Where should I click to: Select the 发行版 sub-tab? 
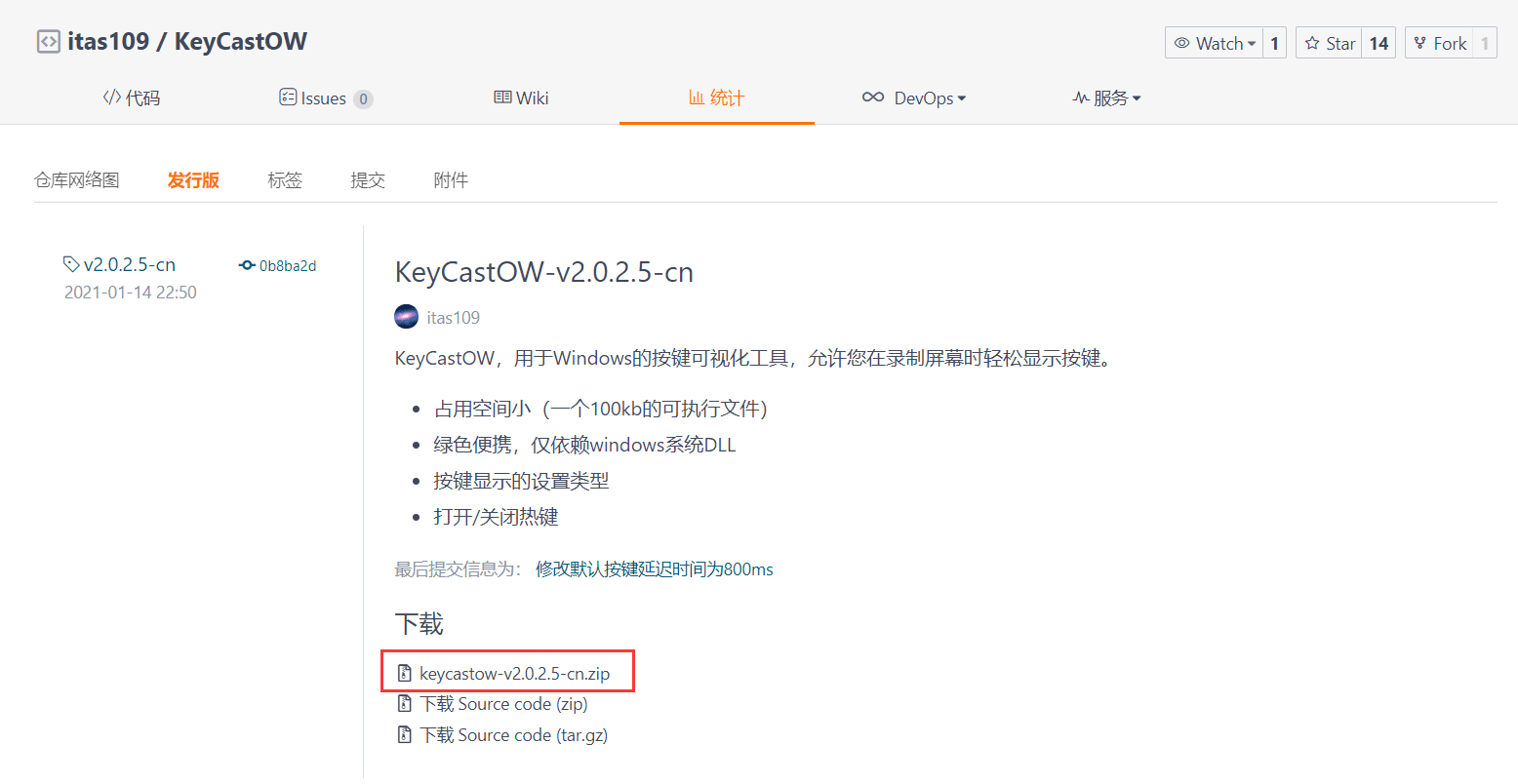tap(193, 179)
